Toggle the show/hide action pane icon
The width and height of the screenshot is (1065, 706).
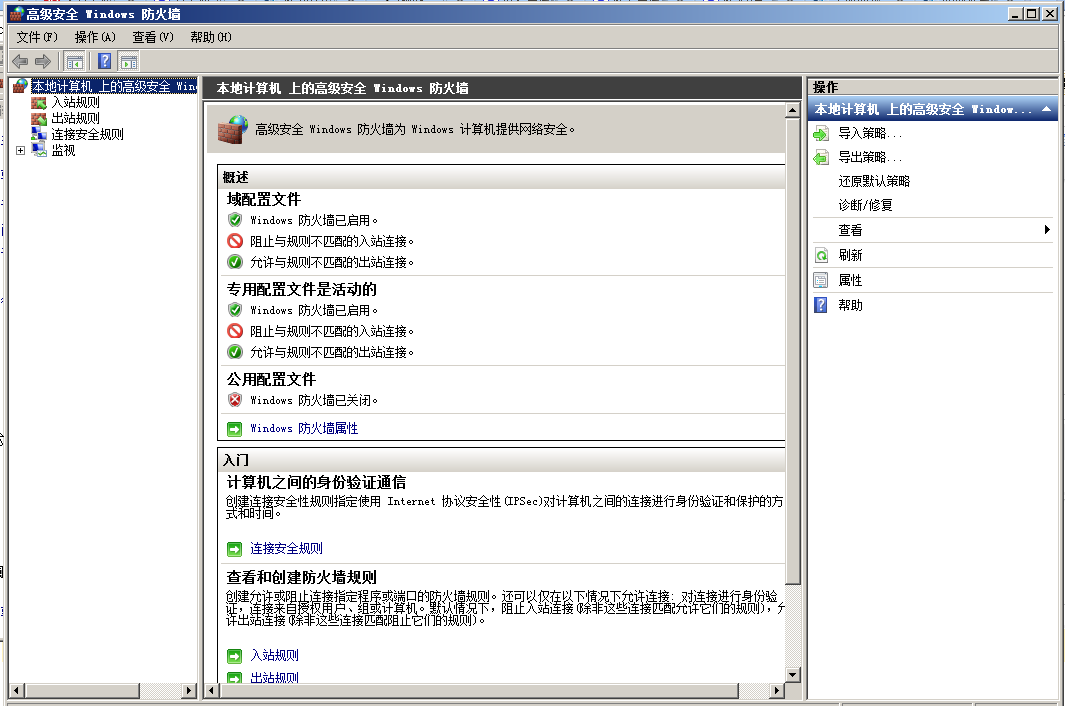click(x=129, y=62)
